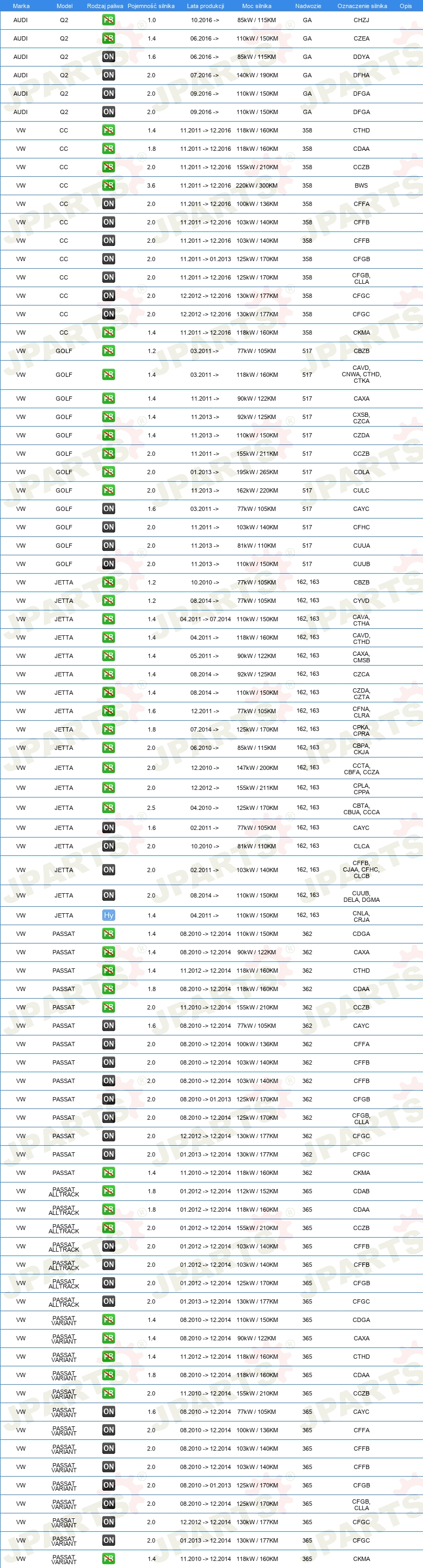
Task: Click the 10.2016 -> production date cell
Action: click(205, 20)
